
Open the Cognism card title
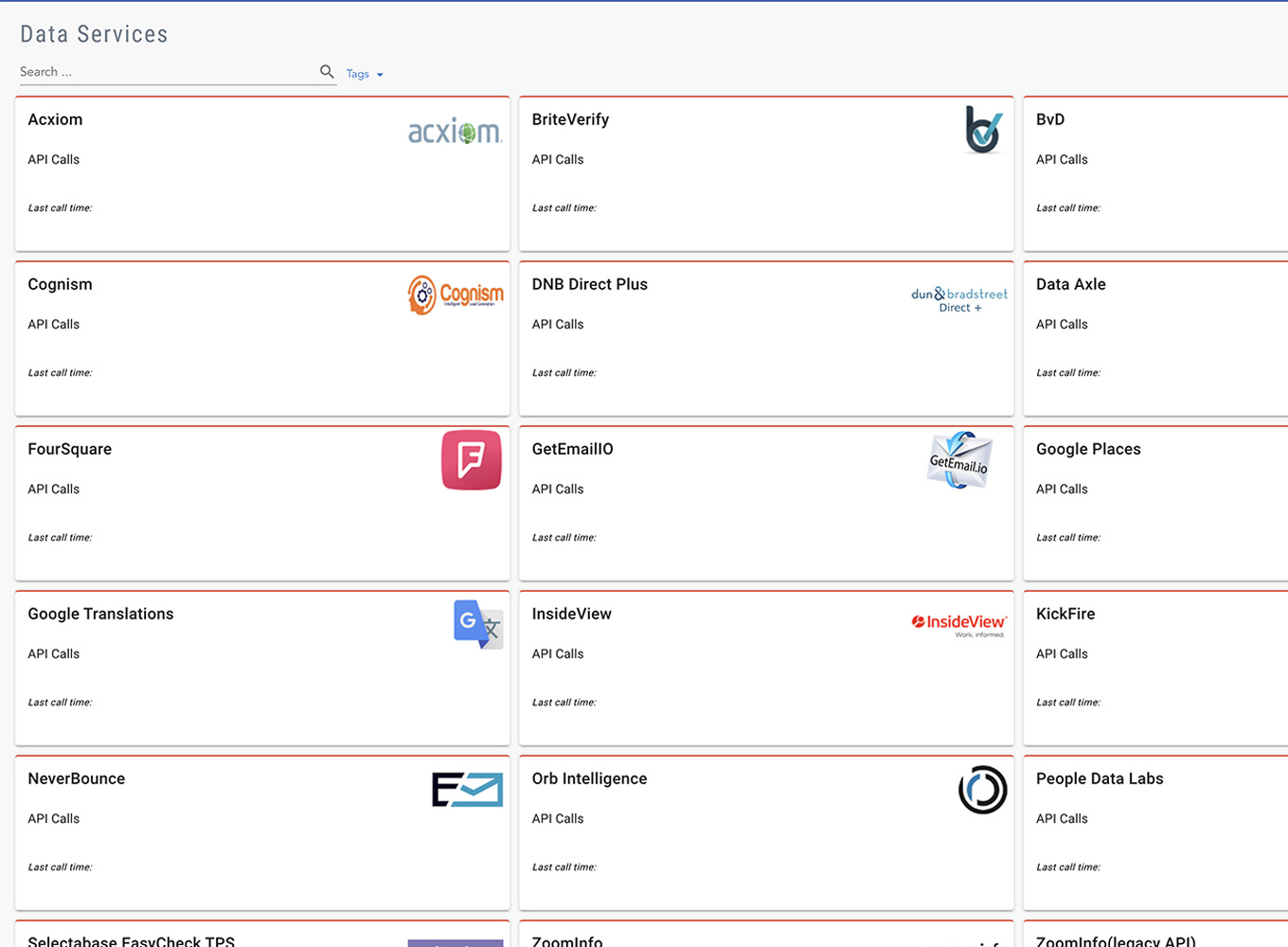[x=60, y=284]
